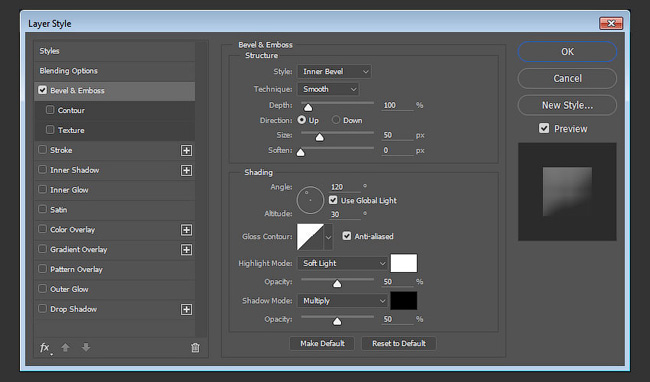Screen dimensions: 650x382
Task: Open the white Highlight color swatch
Action: tap(404, 263)
